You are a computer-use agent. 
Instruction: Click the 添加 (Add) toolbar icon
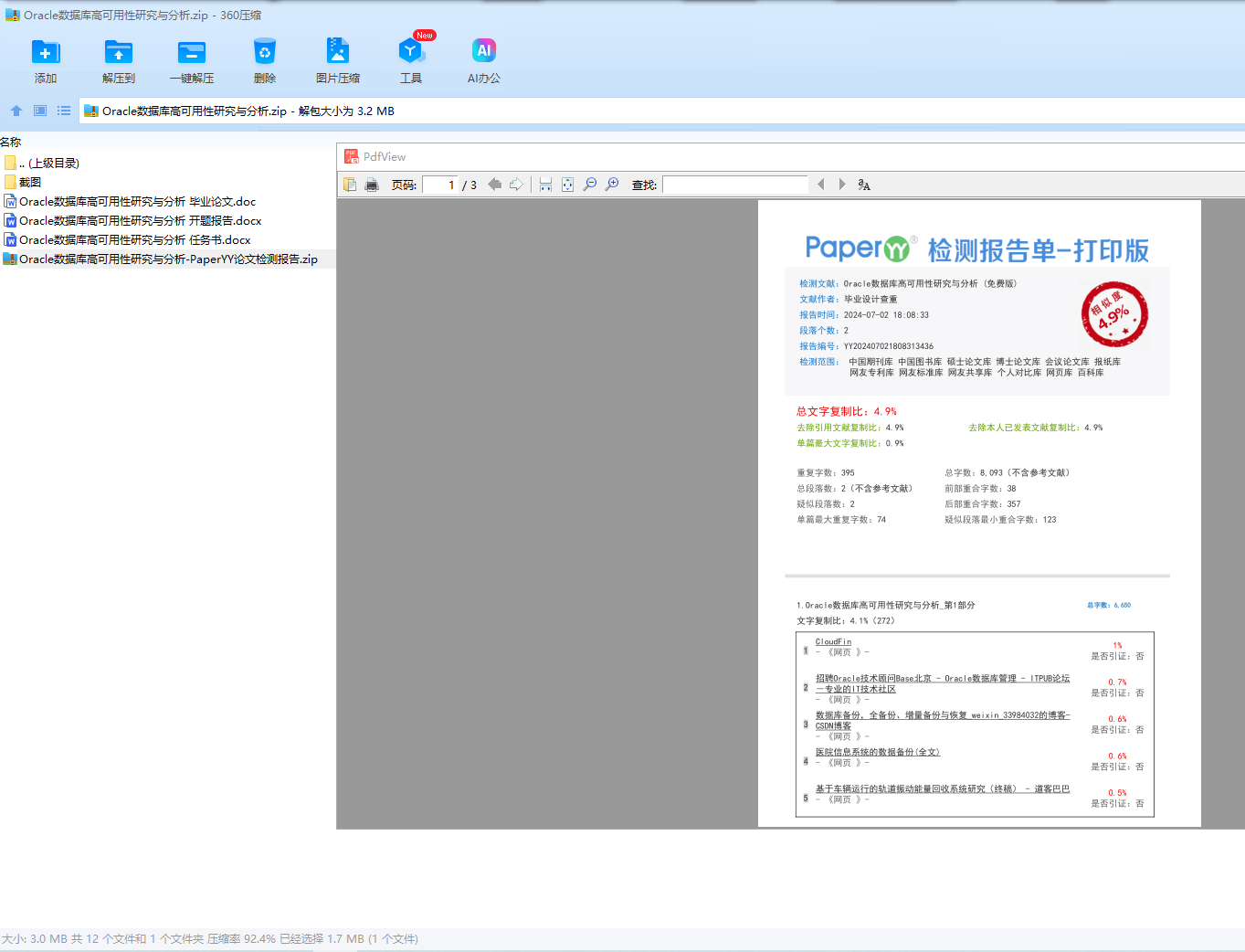(x=46, y=52)
